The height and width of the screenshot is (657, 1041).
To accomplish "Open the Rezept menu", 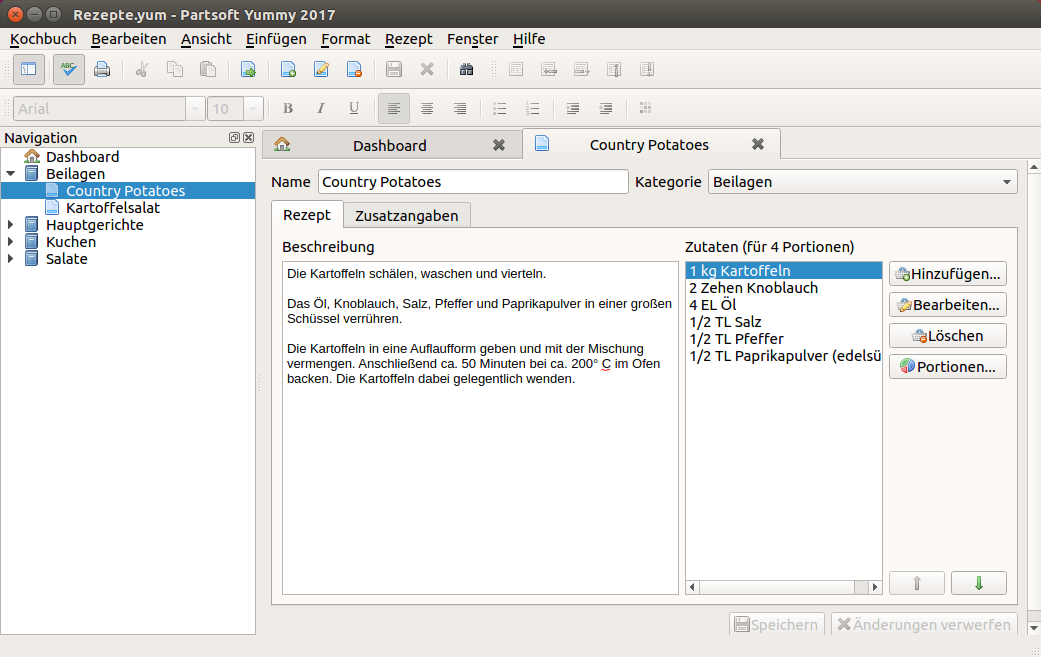I will point(408,39).
